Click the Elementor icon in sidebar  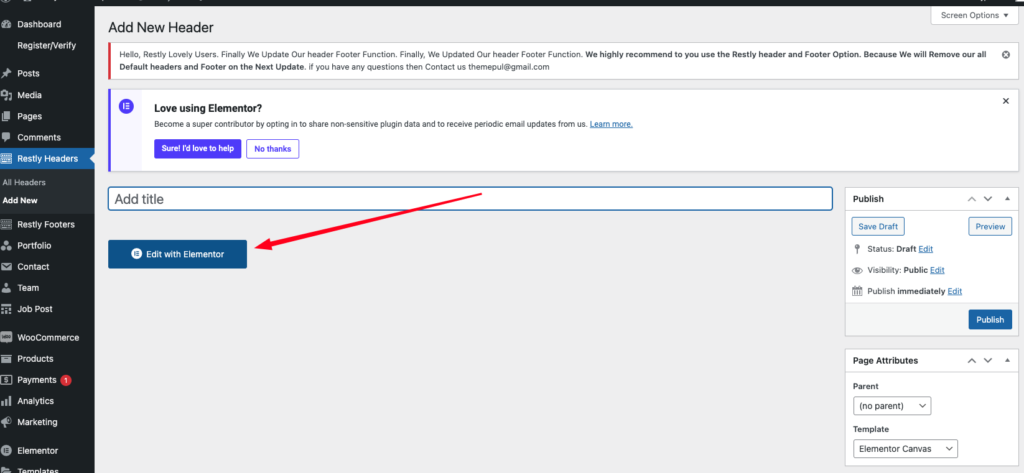tap(7, 451)
